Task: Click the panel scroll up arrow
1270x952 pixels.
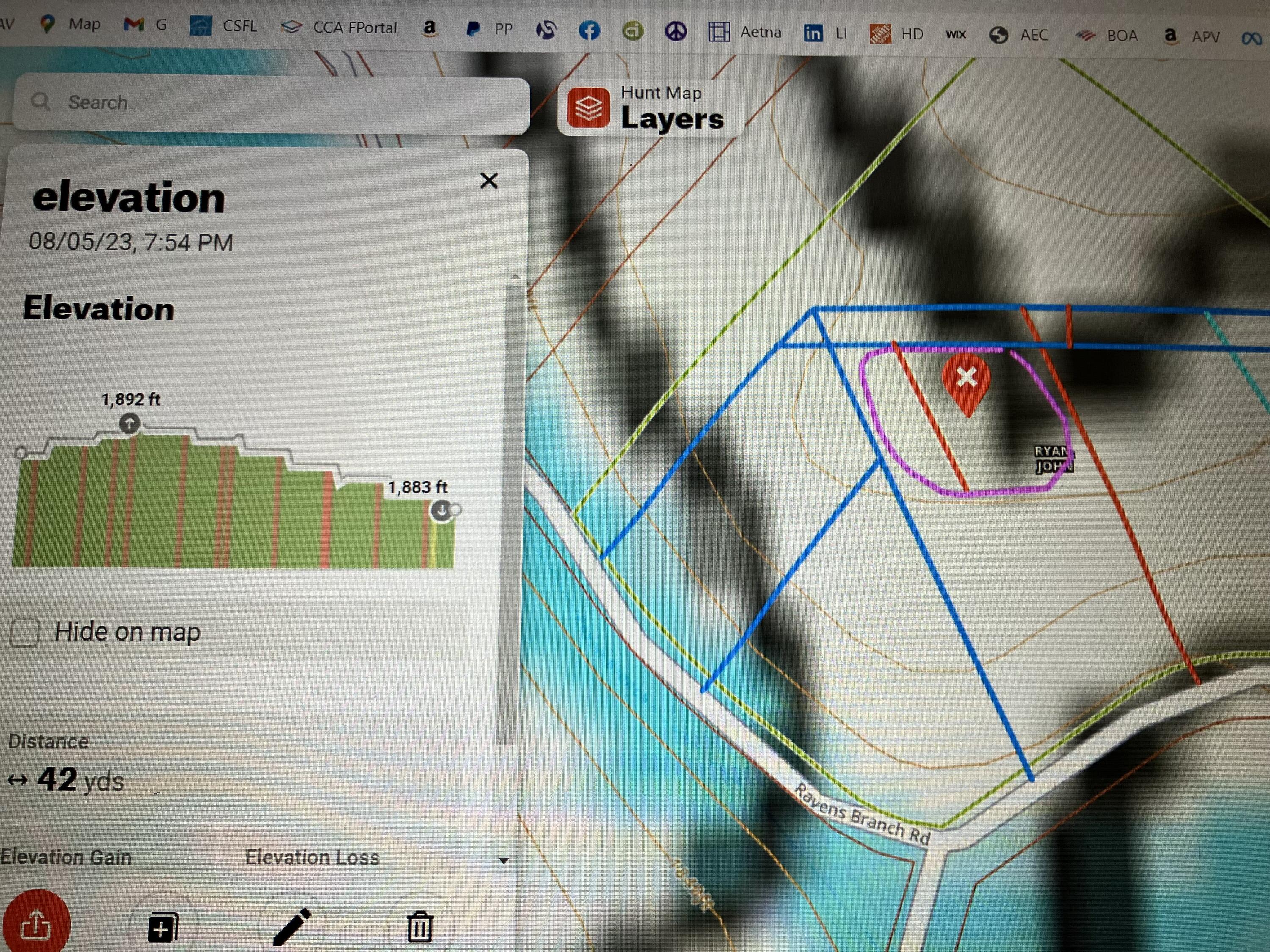Action: click(x=516, y=277)
